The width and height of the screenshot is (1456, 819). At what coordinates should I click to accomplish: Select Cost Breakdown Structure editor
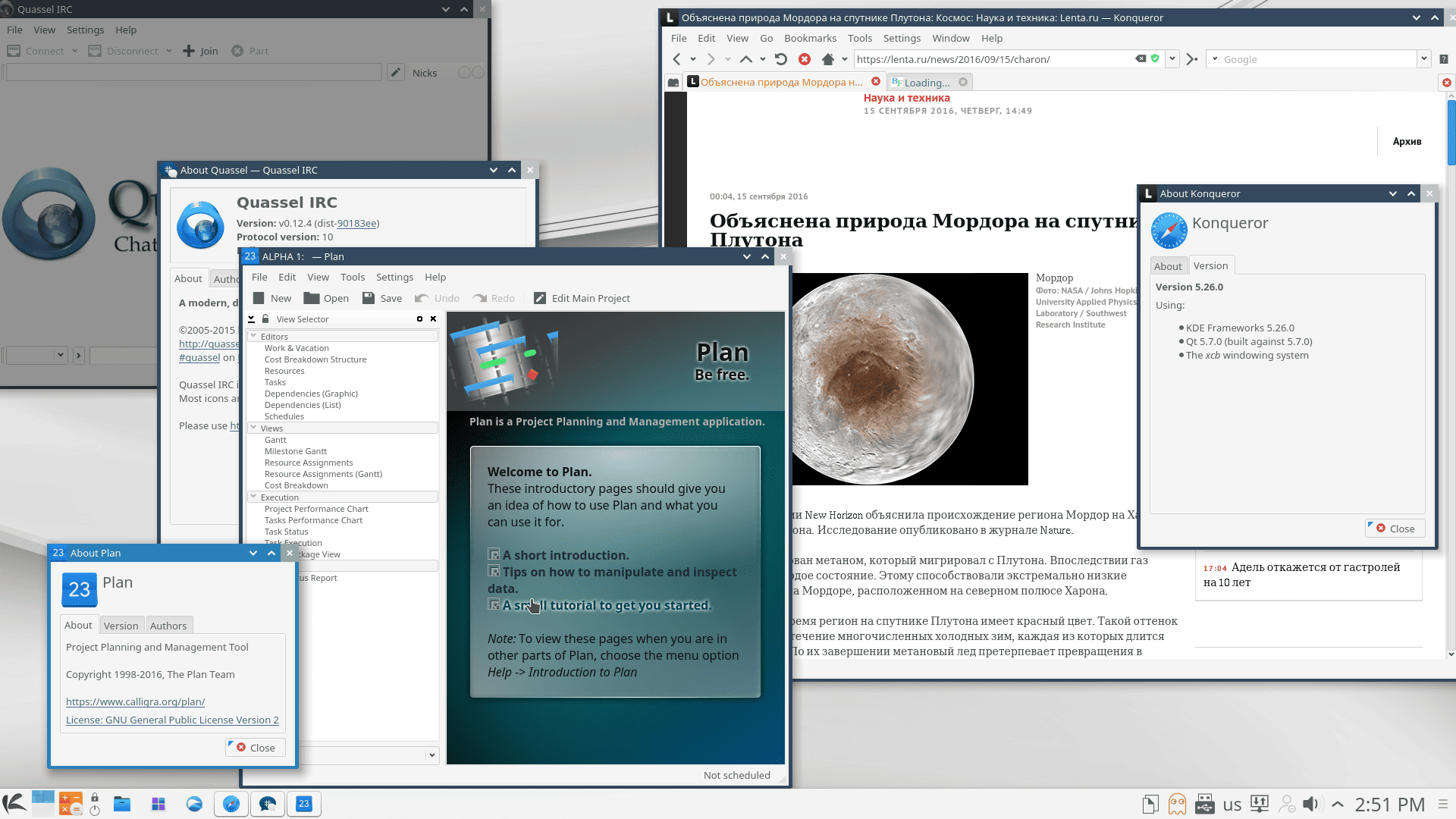click(x=315, y=359)
